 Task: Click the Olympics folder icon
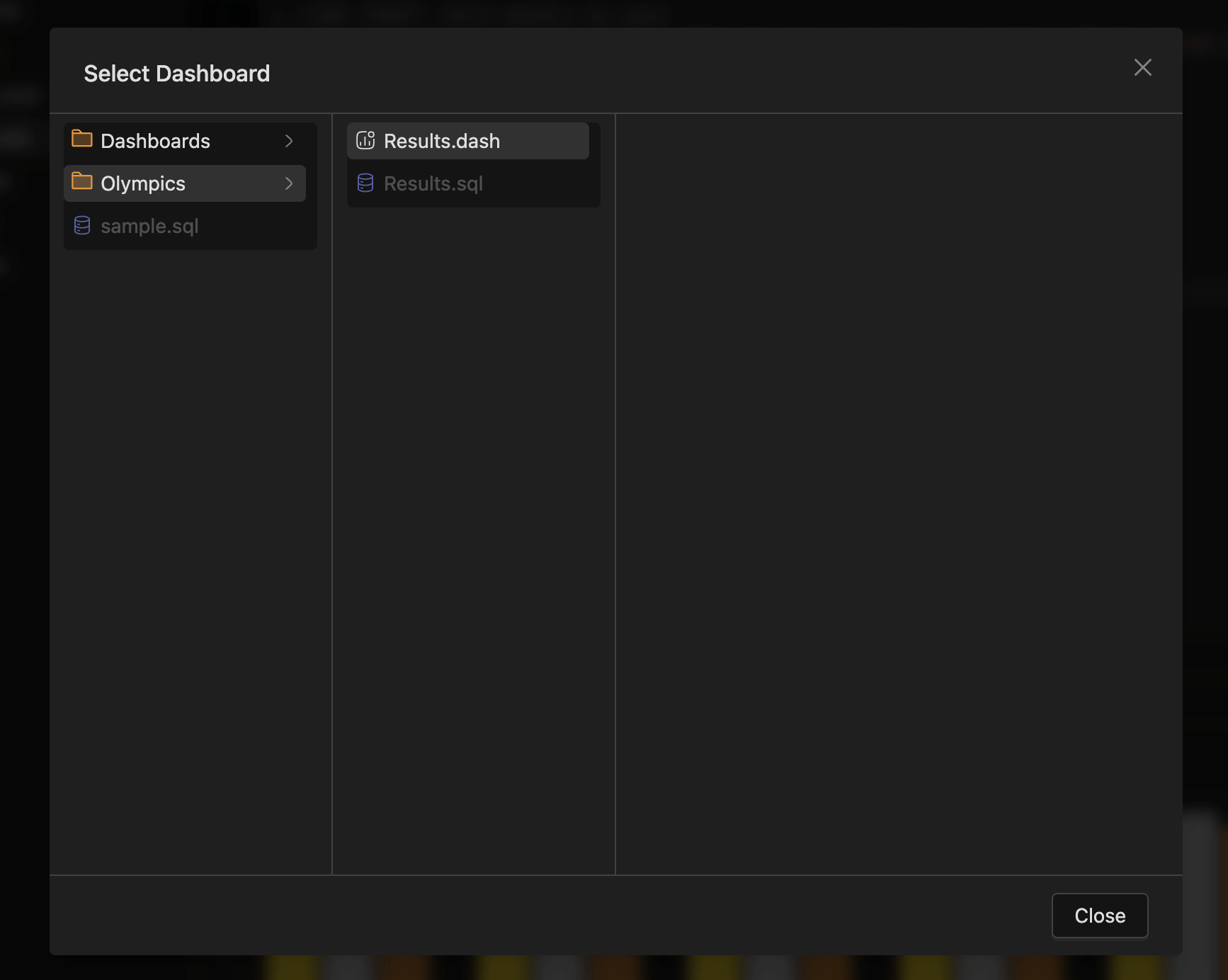[x=82, y=182]
